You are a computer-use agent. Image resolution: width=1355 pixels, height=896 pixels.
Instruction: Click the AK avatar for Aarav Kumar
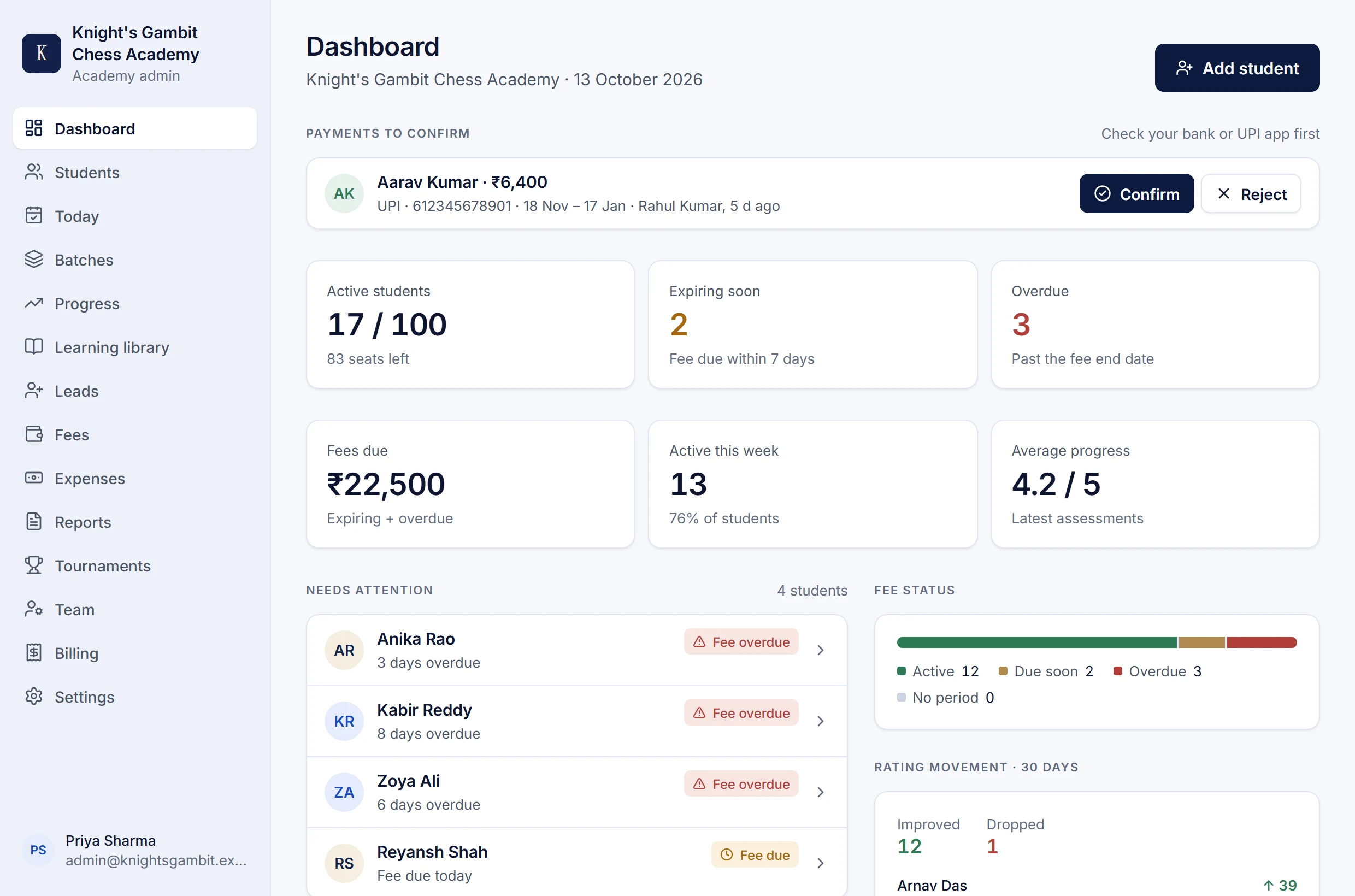(x=344, y=194)
